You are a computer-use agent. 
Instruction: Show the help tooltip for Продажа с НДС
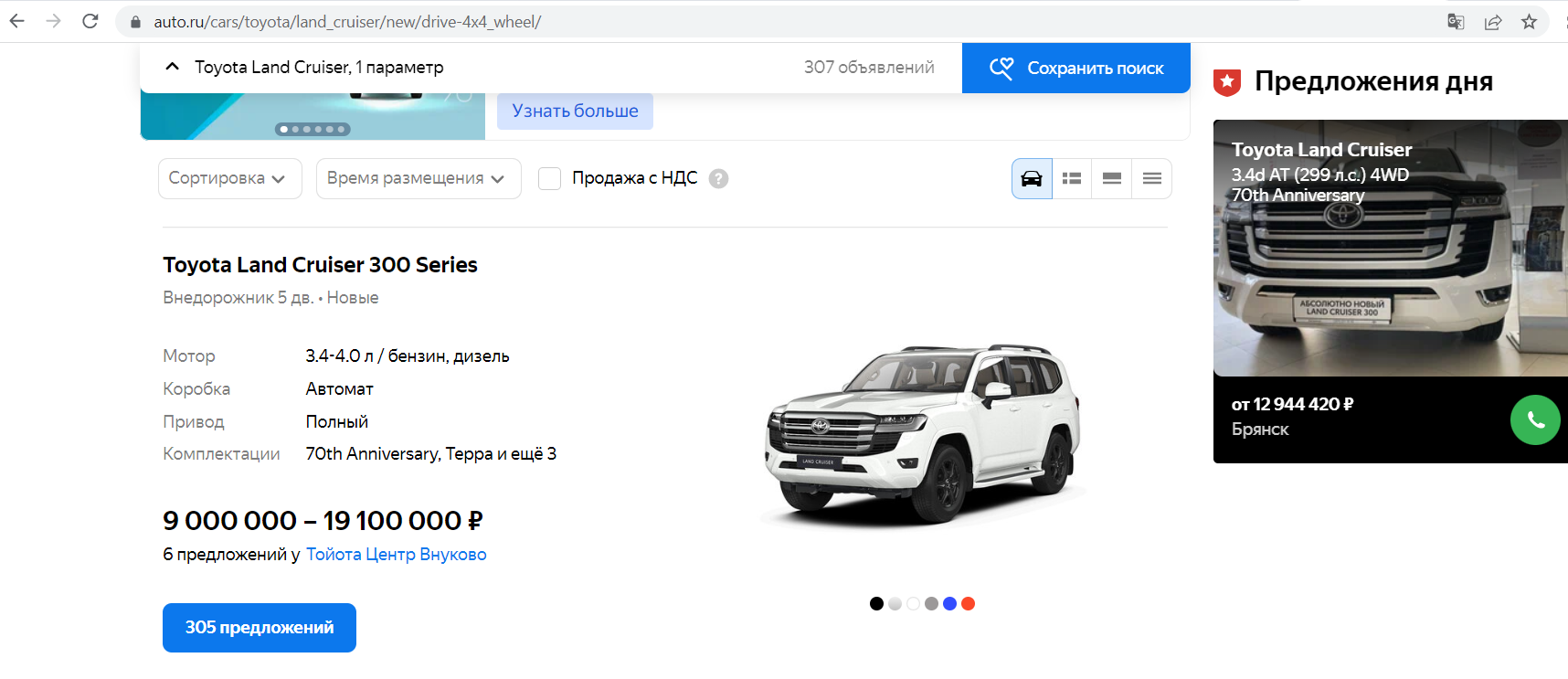tap(719, 179)
